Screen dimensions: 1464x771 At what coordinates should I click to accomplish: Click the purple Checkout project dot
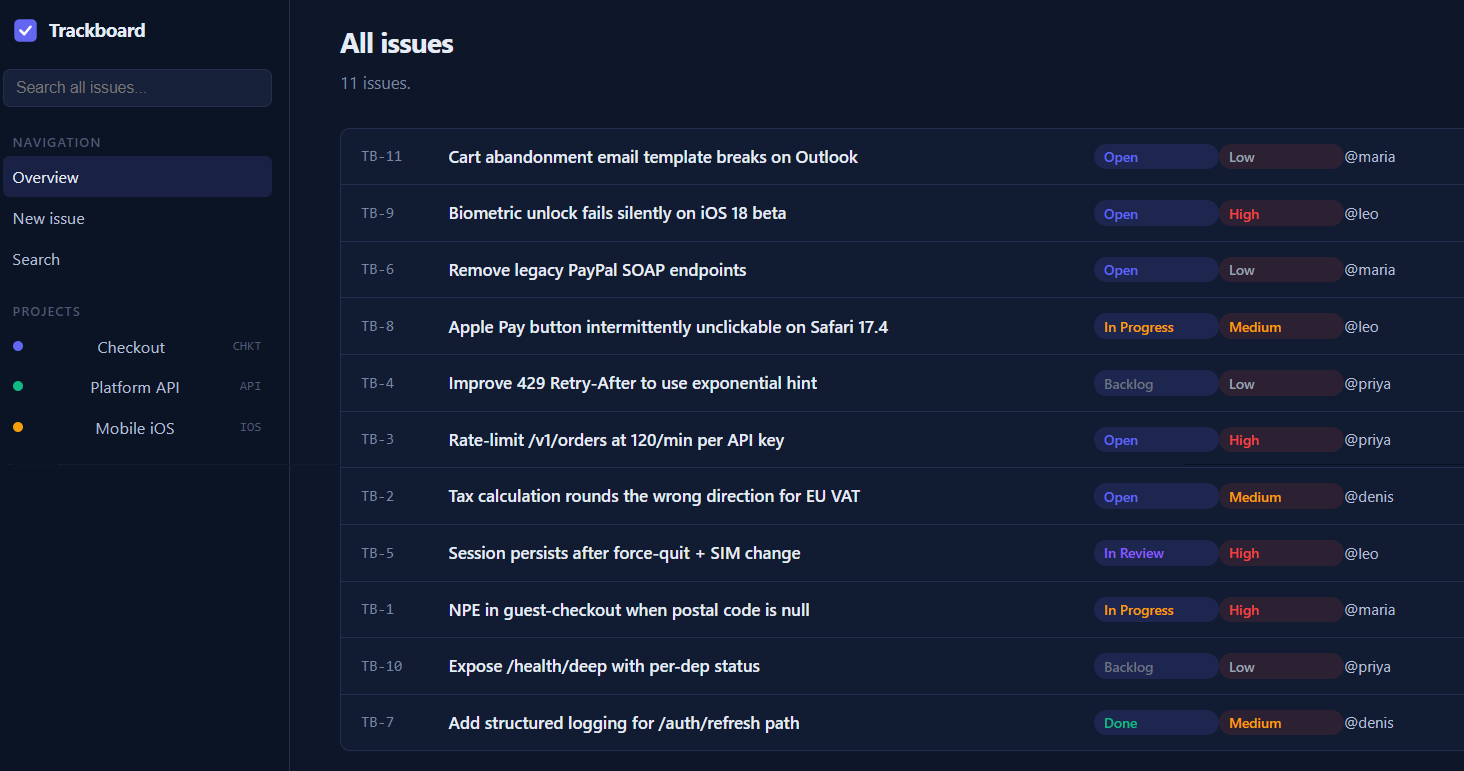pyautogui.click(x=18, y=346)
